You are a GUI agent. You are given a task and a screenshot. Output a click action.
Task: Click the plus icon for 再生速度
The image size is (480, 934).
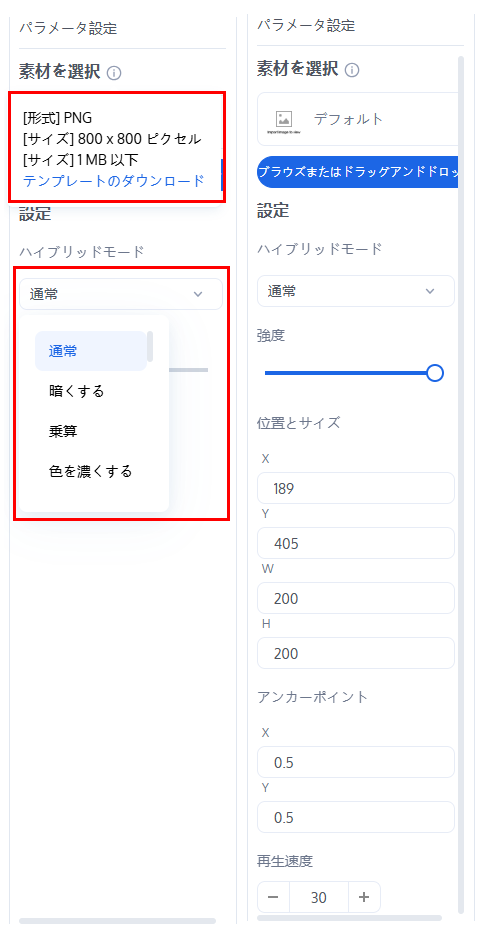pyautogui.click(x=364, y=897)
